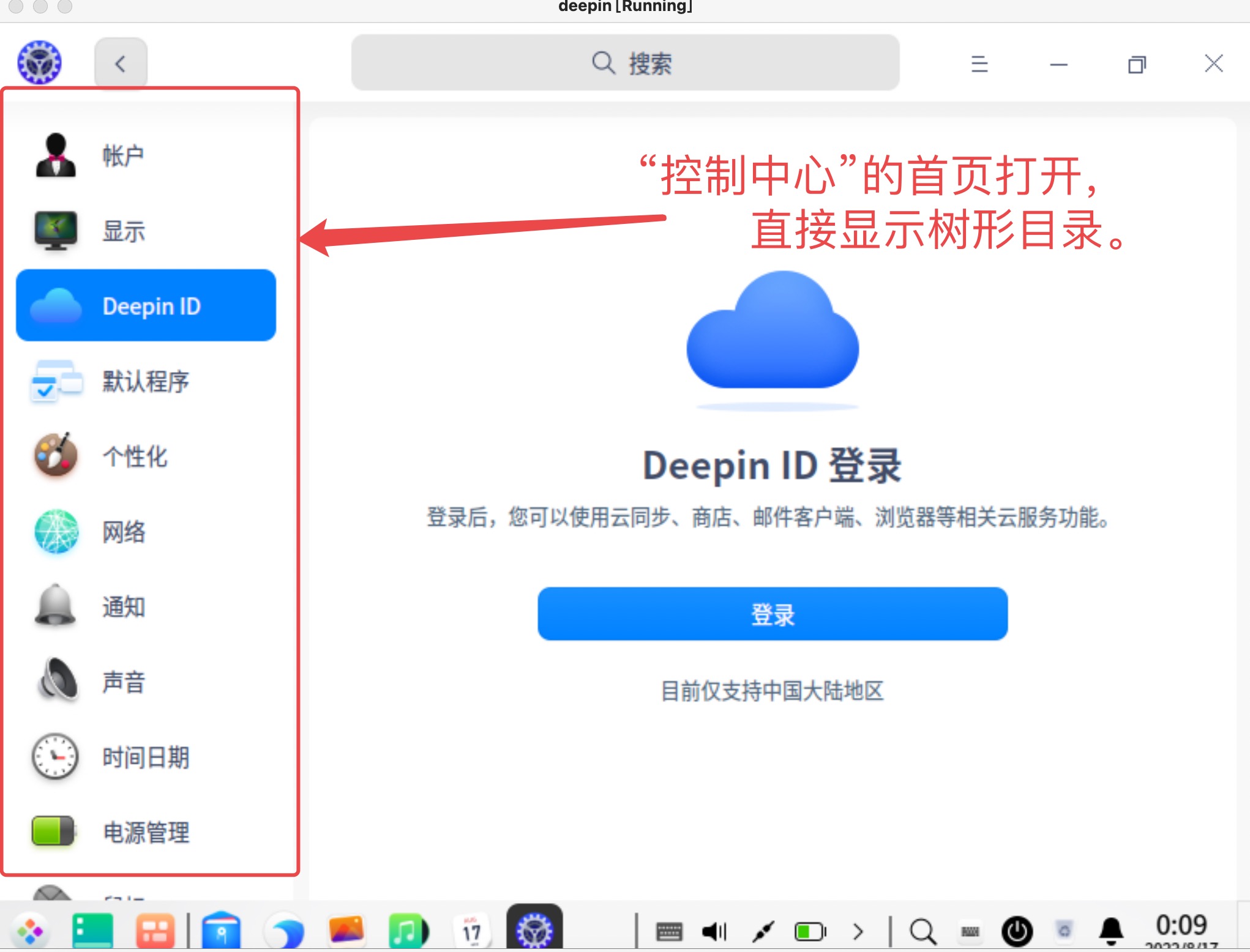This screenshot has height=952, width=1250.
Task: Open the 网络 network module
Action: [122, 532]
